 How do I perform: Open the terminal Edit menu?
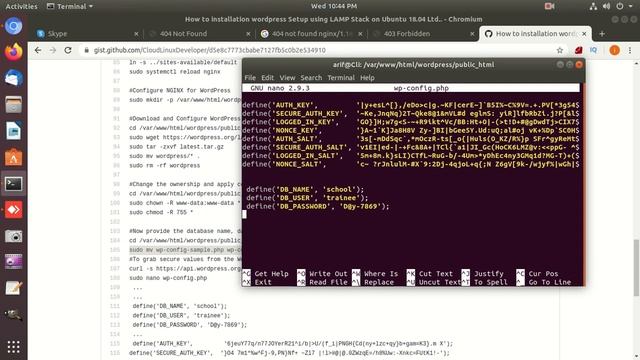tap(267, 78)
